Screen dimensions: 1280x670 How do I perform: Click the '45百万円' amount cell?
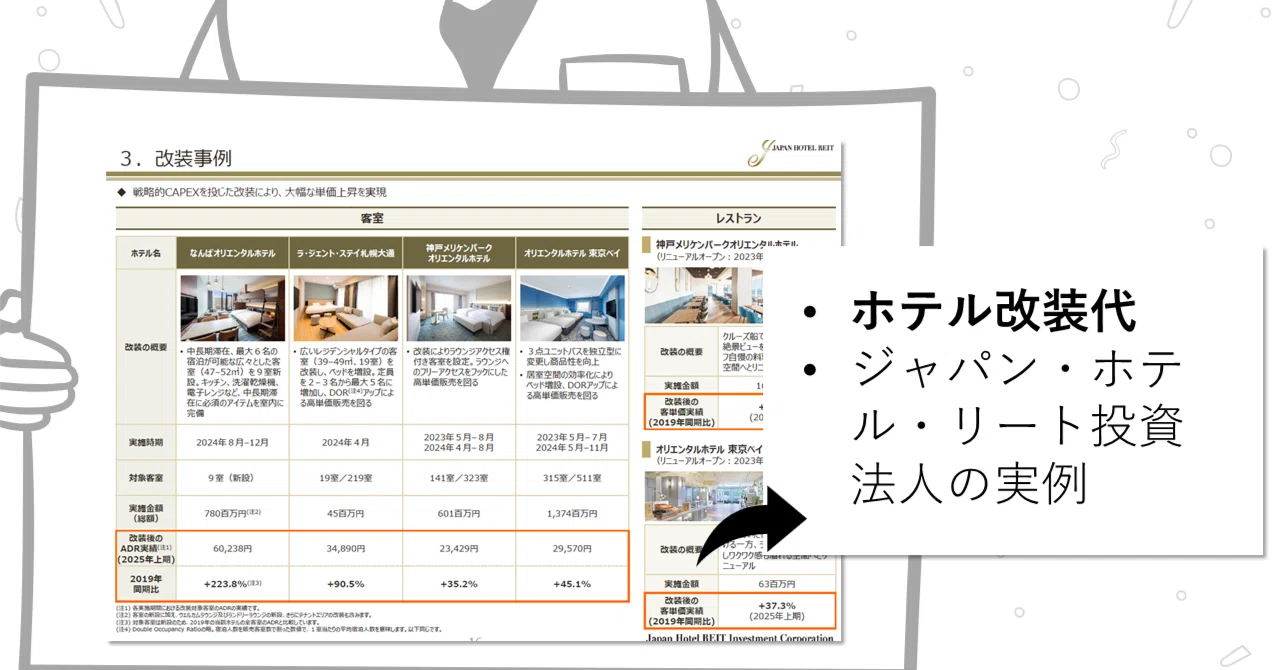point(345,513)
